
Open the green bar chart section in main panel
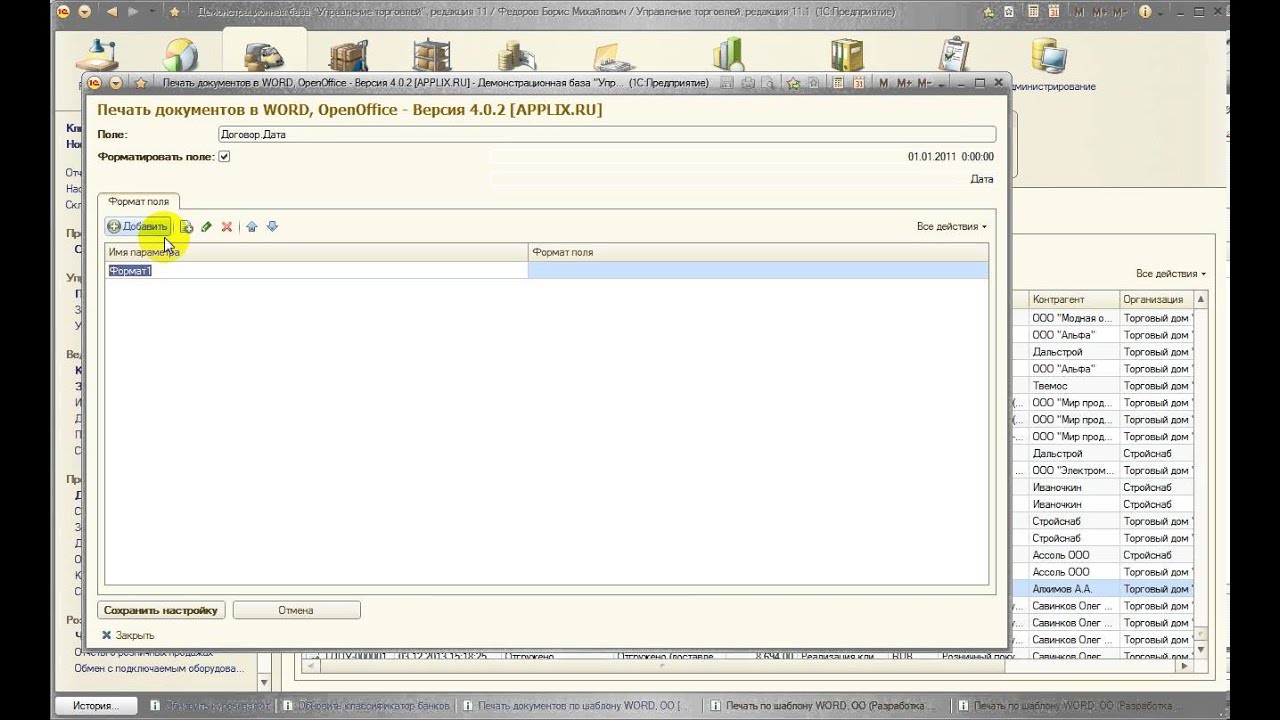pos(729,53)
